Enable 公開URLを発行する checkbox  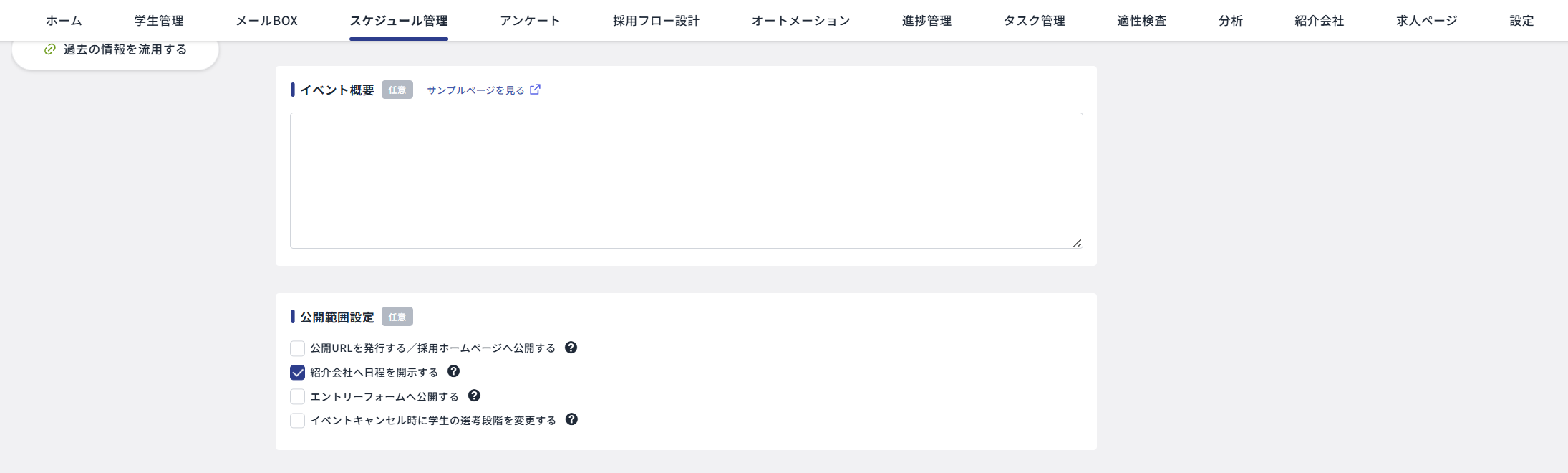point(297,348)
